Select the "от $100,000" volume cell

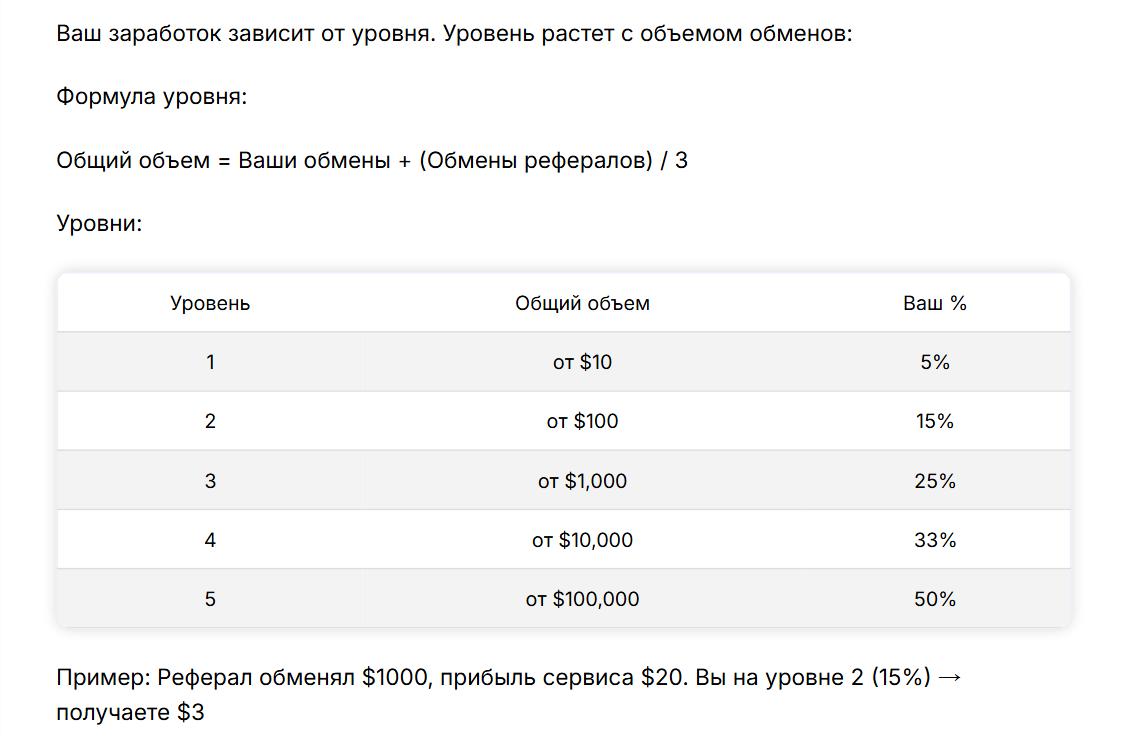[582, 599]
